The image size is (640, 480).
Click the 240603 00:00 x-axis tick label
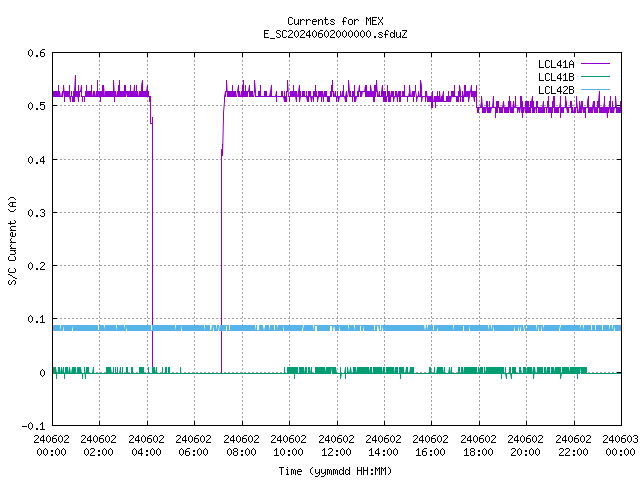pyautogui.click(x=620, y=445)
